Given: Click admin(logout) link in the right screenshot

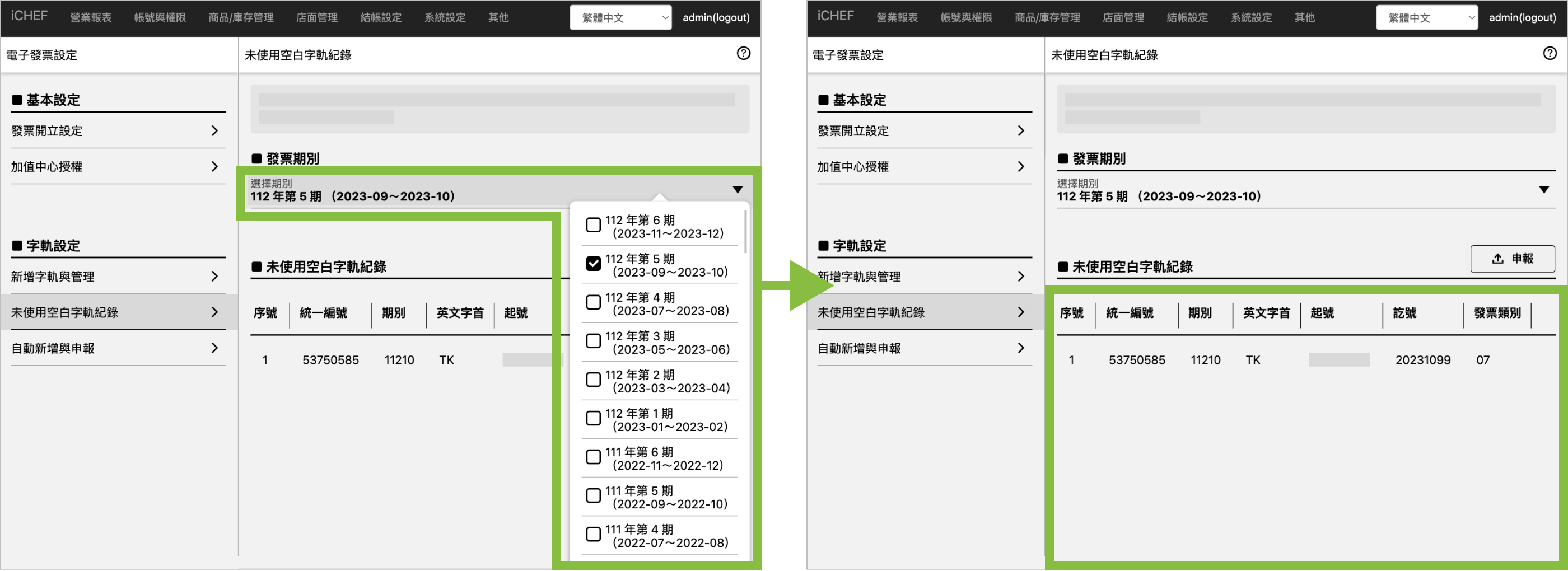Looking at the screenshot, I should tap(1522, 18).
